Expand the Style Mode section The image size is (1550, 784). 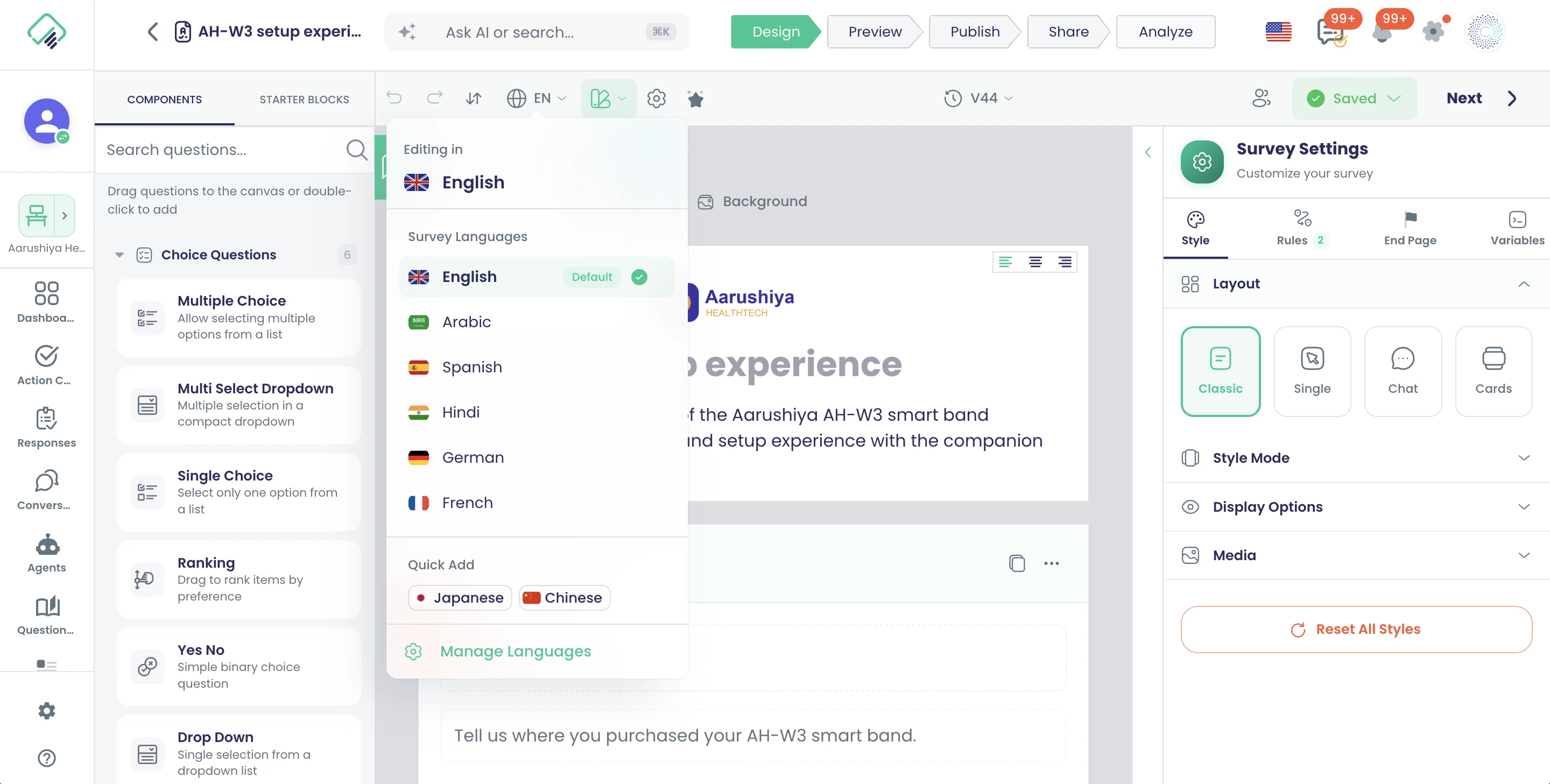1356,458
